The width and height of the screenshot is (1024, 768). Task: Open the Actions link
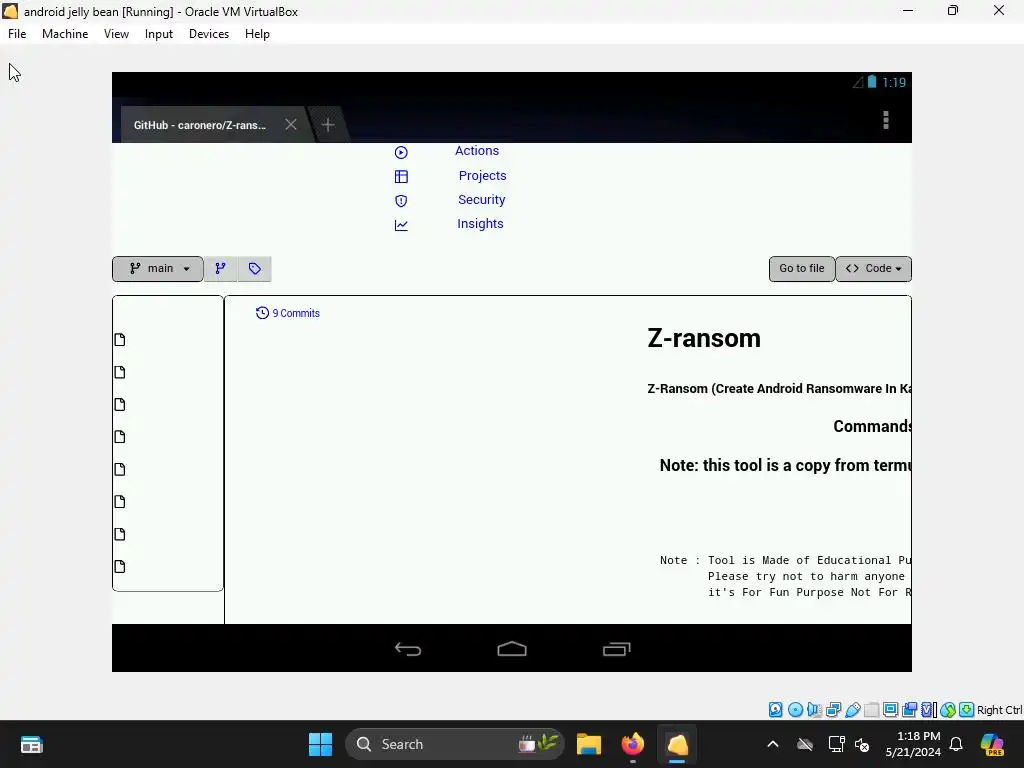click(477, 151)
